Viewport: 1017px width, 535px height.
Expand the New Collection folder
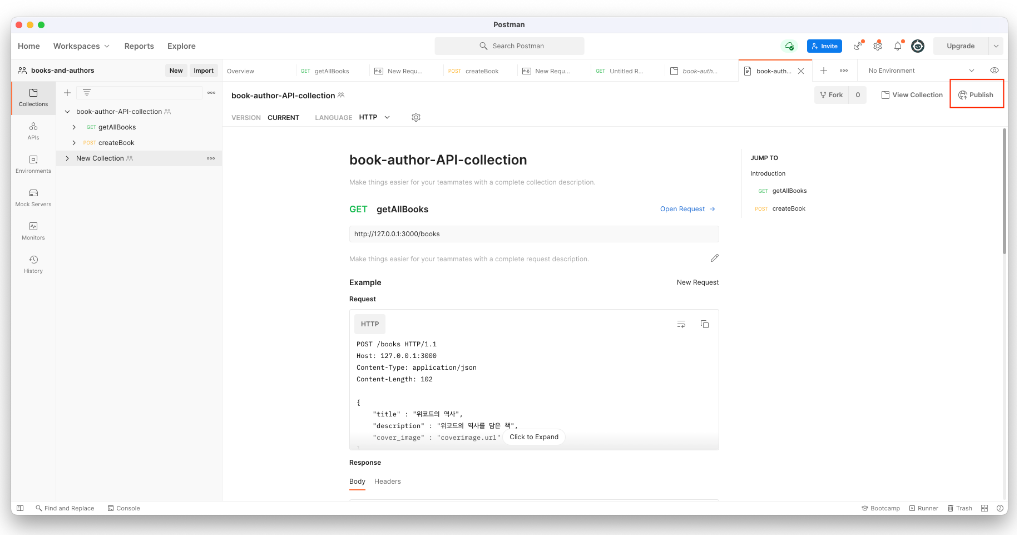point(67,158)
